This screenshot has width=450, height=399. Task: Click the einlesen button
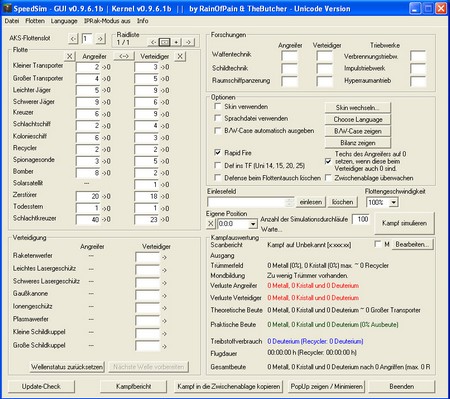coord(311,202)
